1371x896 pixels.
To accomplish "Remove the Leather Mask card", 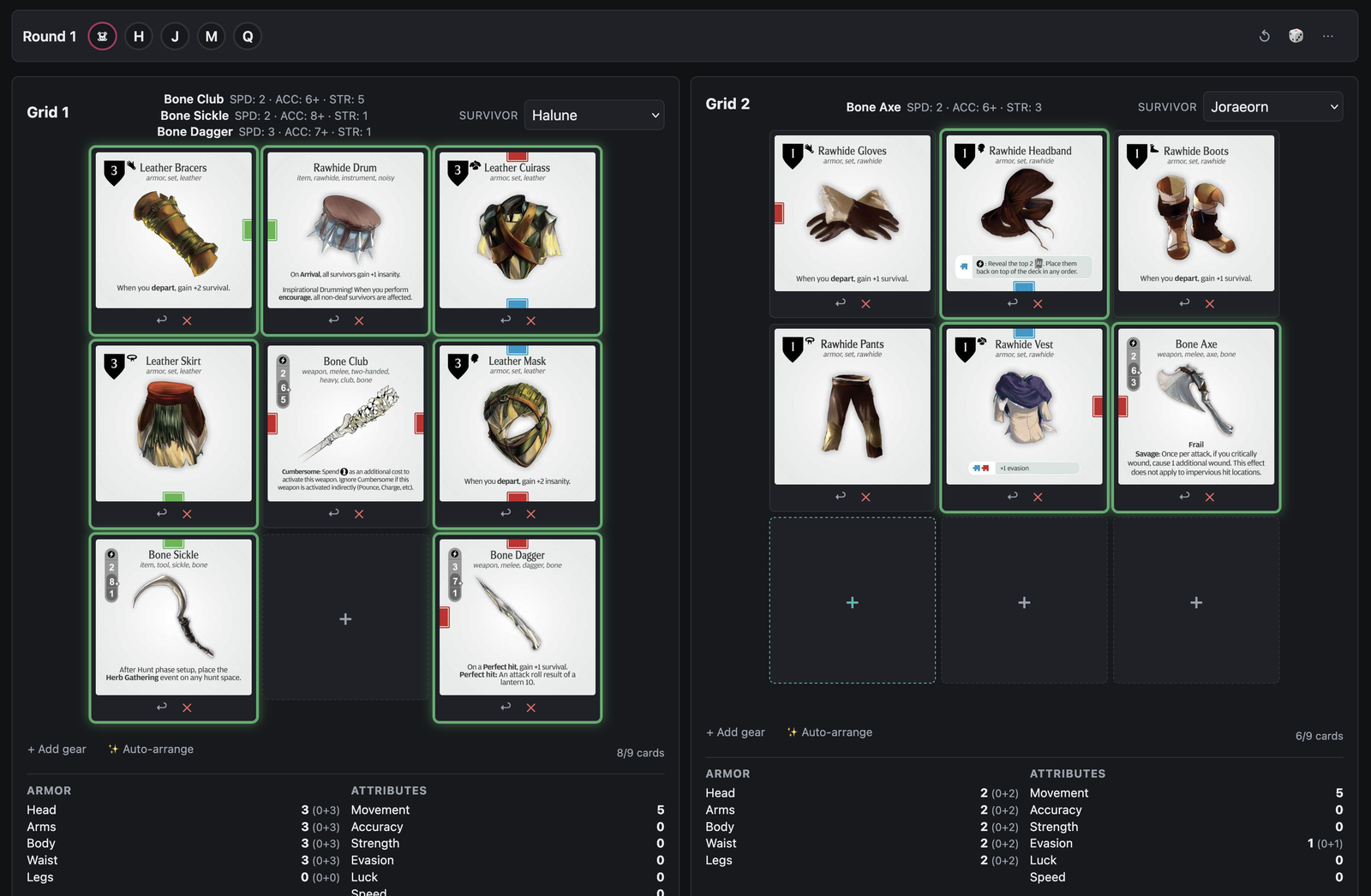I will [x=531, y=514].
